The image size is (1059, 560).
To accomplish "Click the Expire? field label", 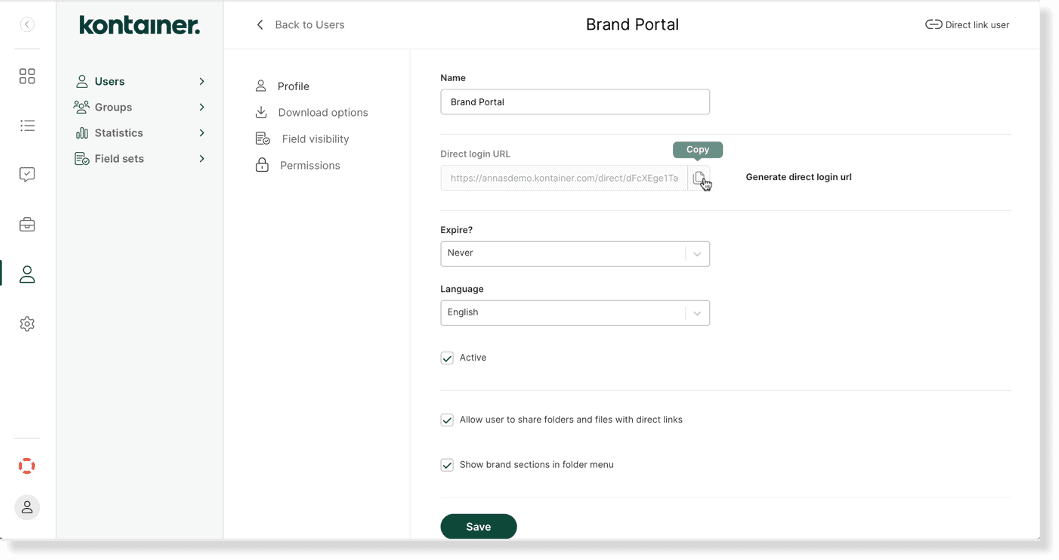I will 457,230.
